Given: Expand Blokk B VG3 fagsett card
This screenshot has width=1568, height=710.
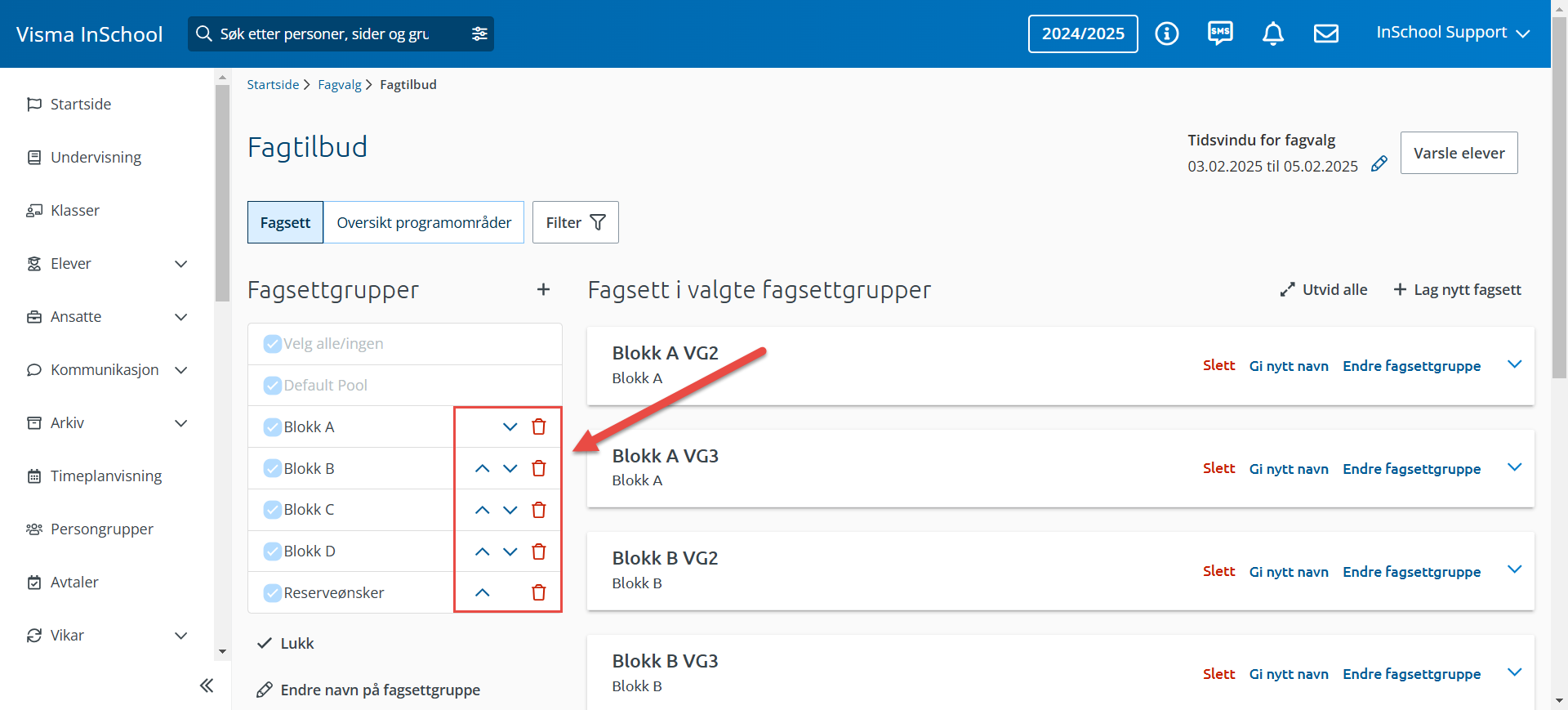Looking at the screenshot, I should [x=1515, y=672].
